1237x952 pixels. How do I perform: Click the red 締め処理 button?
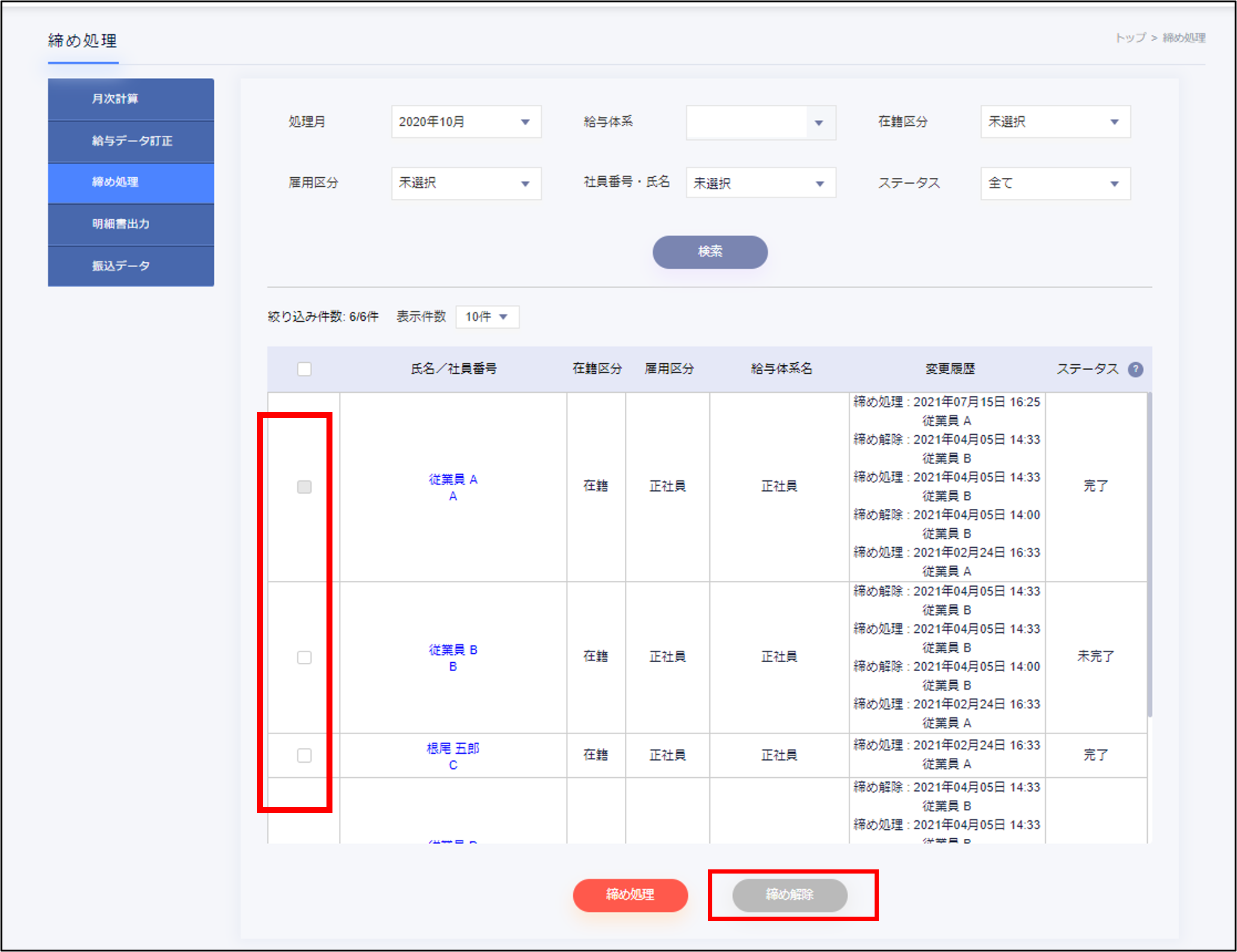click(x=630, y=895)
